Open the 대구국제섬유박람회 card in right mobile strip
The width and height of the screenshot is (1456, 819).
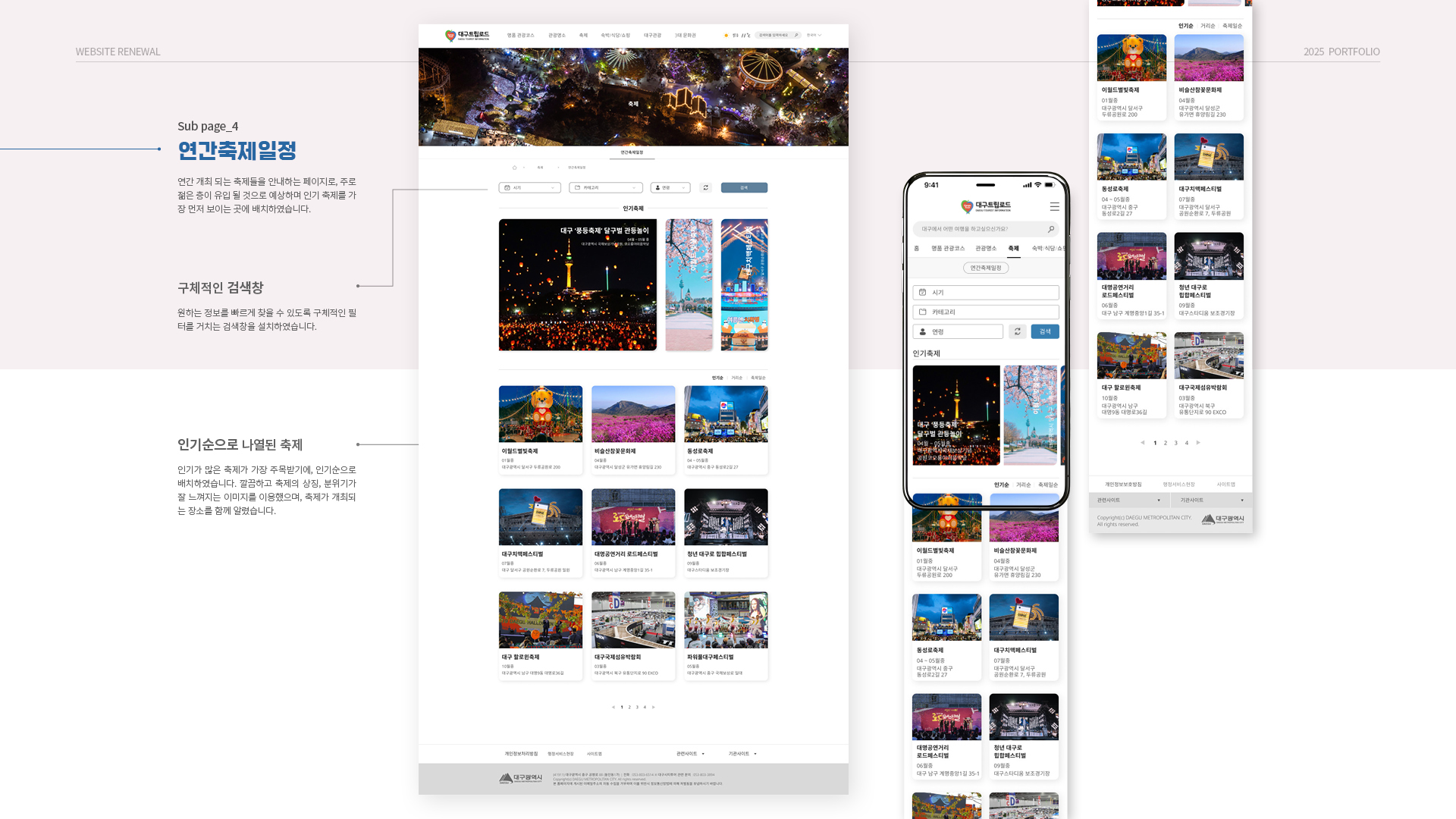[x=1209, y=375]
